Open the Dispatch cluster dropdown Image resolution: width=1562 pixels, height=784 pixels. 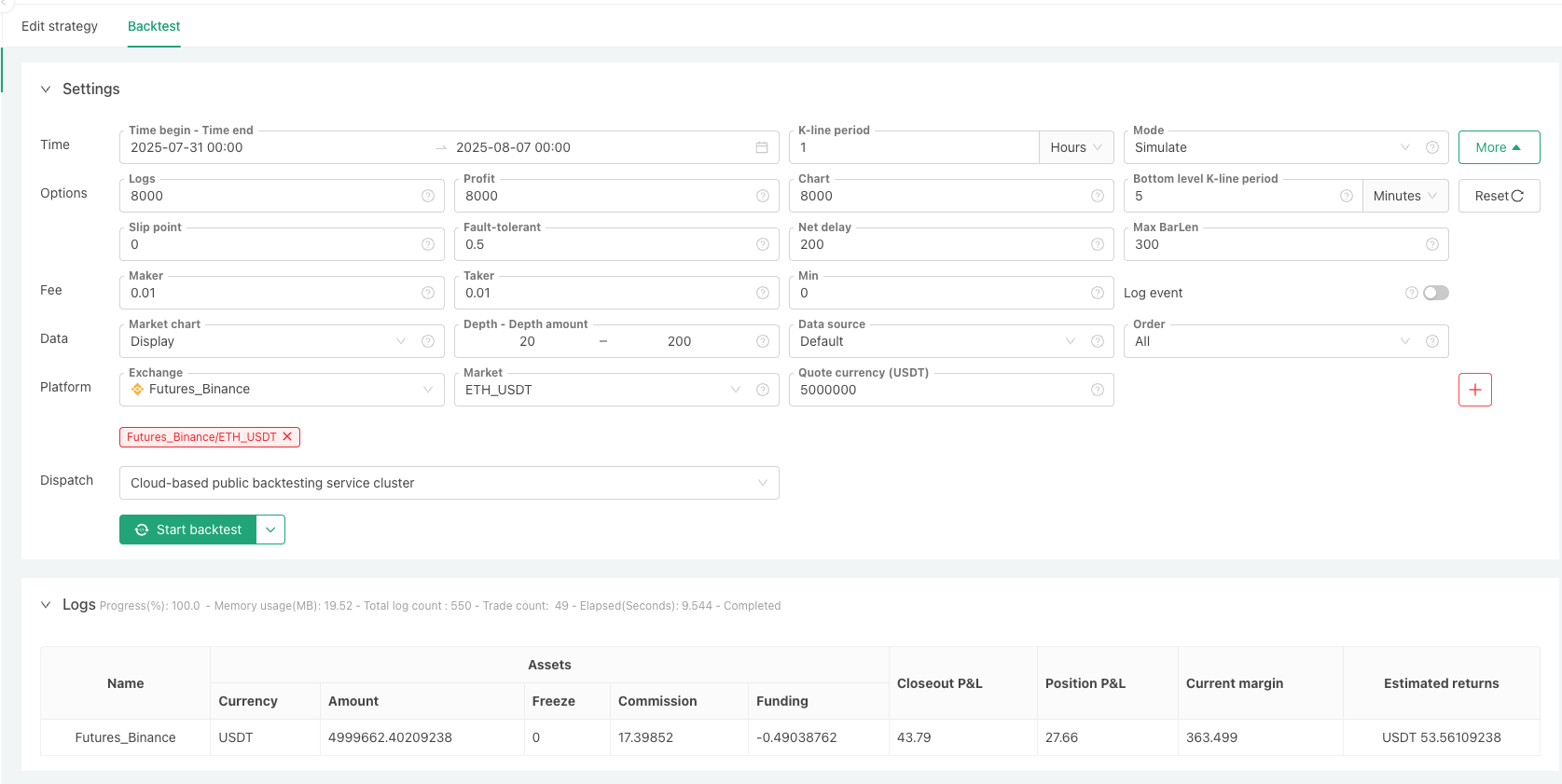[449, 483]
